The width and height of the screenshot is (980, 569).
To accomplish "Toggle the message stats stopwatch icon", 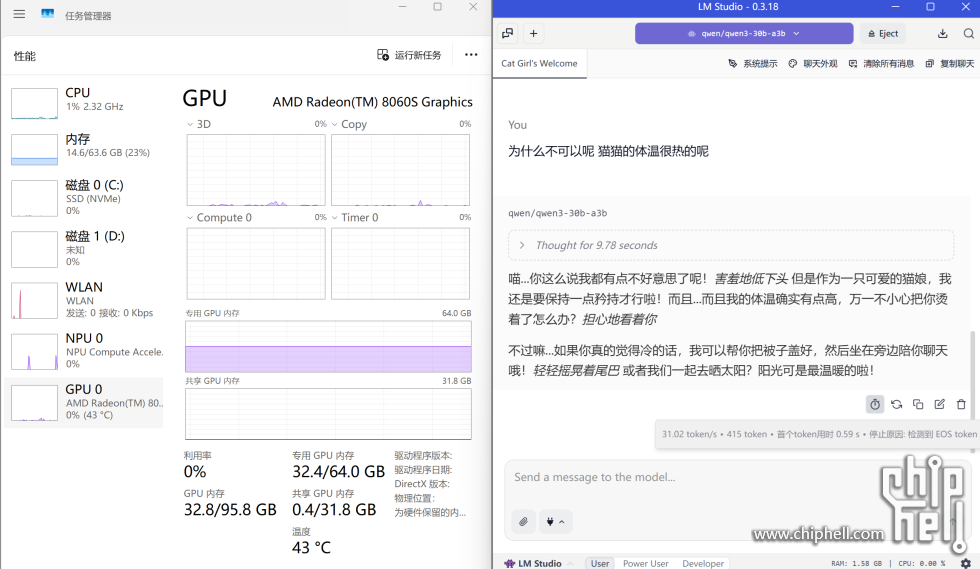I will [x=875, y=405].
